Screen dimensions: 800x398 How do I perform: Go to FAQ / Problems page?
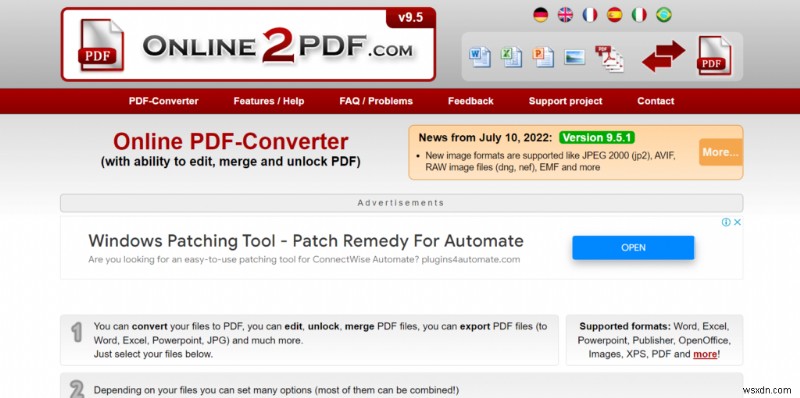(376, 101)
